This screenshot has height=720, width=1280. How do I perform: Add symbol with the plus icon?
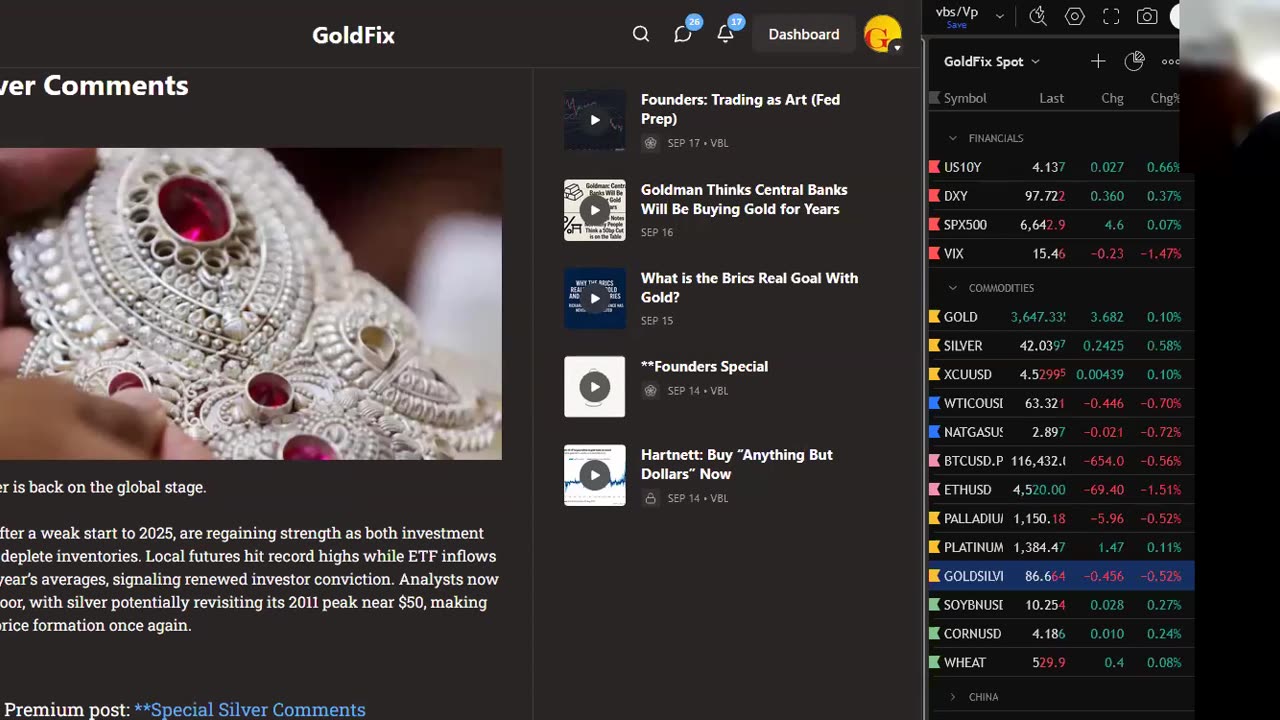[x=1098, y=61]
